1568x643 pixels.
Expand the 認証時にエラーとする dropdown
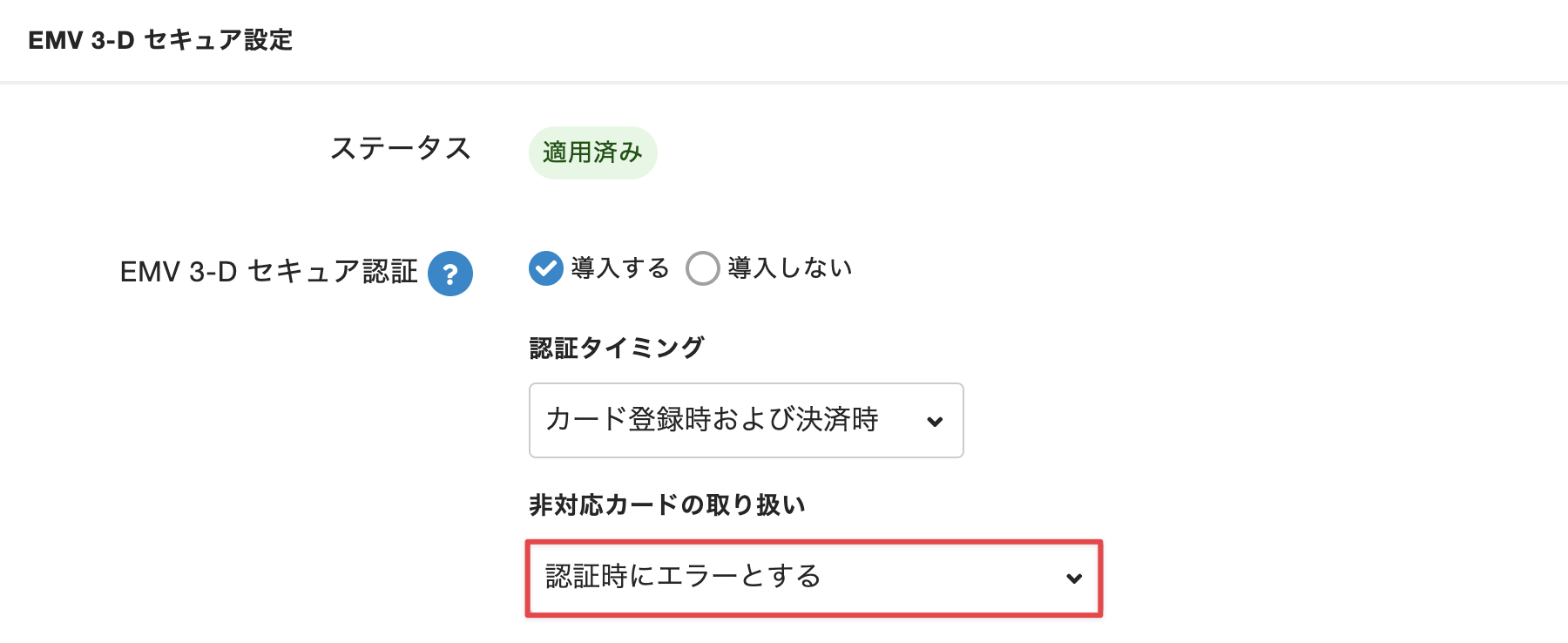point(814,579)
